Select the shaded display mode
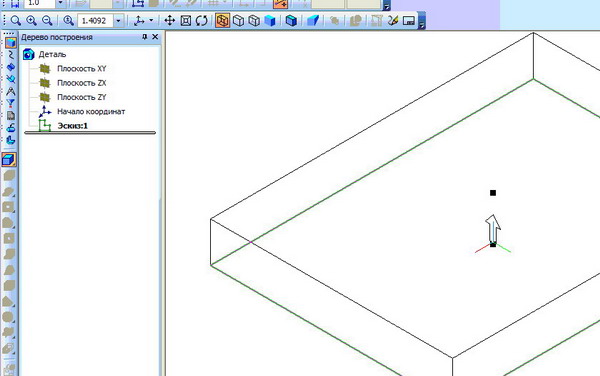The image size is (600, 376). click(270, 21)
